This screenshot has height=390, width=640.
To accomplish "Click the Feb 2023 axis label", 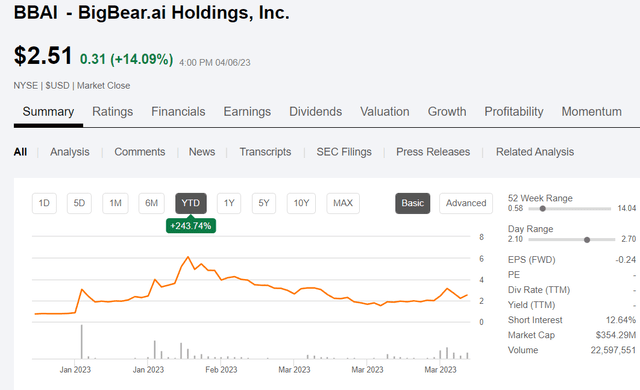I will (221, 370).
